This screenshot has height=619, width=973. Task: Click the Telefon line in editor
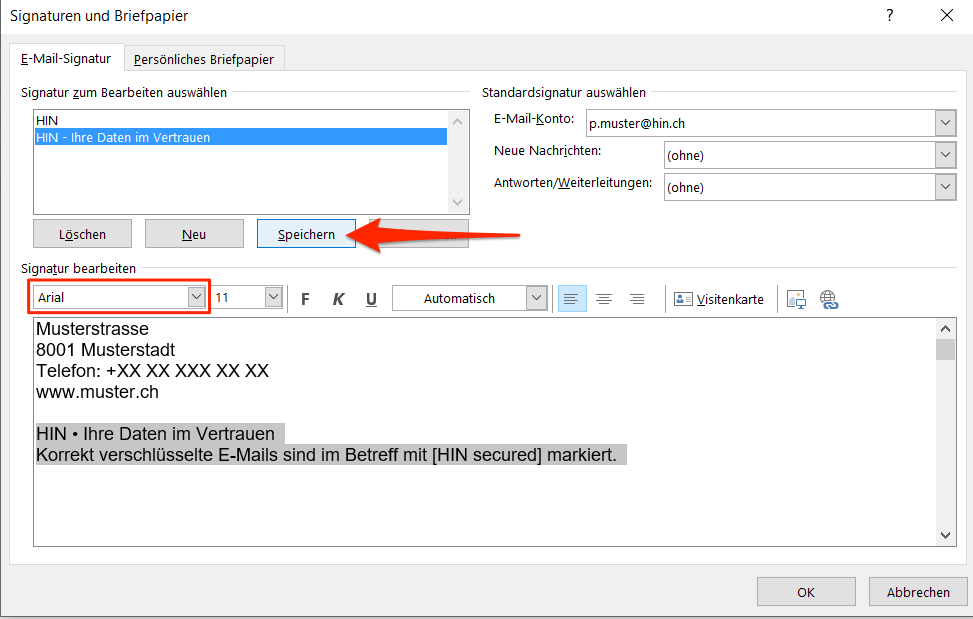(x=152, y=371)
